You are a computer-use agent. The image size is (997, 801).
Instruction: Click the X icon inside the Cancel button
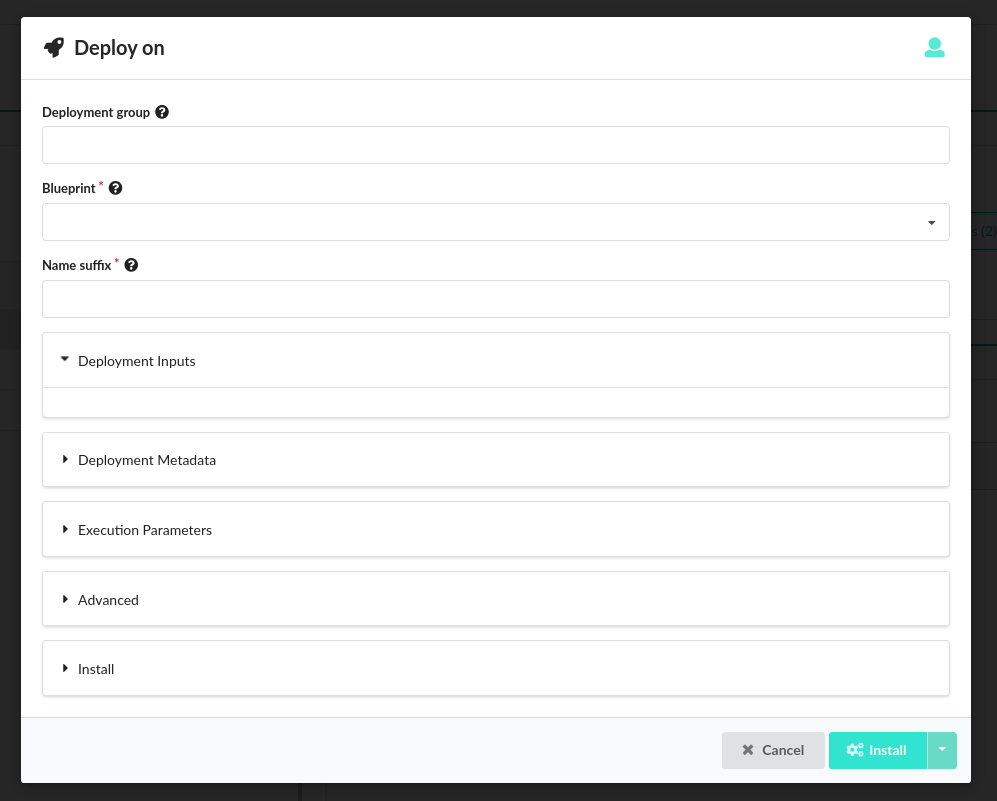click(748, 750)
